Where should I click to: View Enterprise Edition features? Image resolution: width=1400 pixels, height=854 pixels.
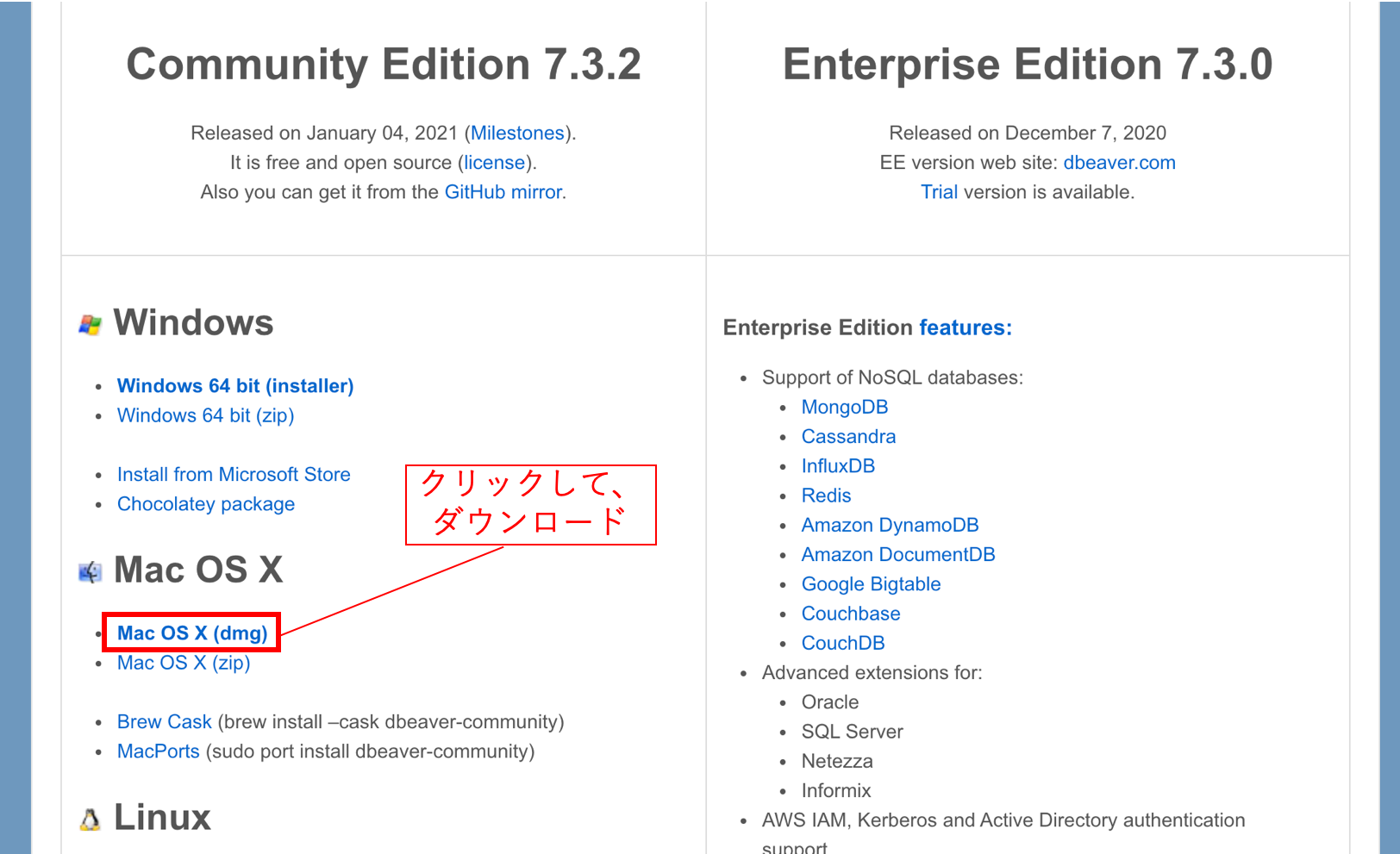tap(966, 327)
